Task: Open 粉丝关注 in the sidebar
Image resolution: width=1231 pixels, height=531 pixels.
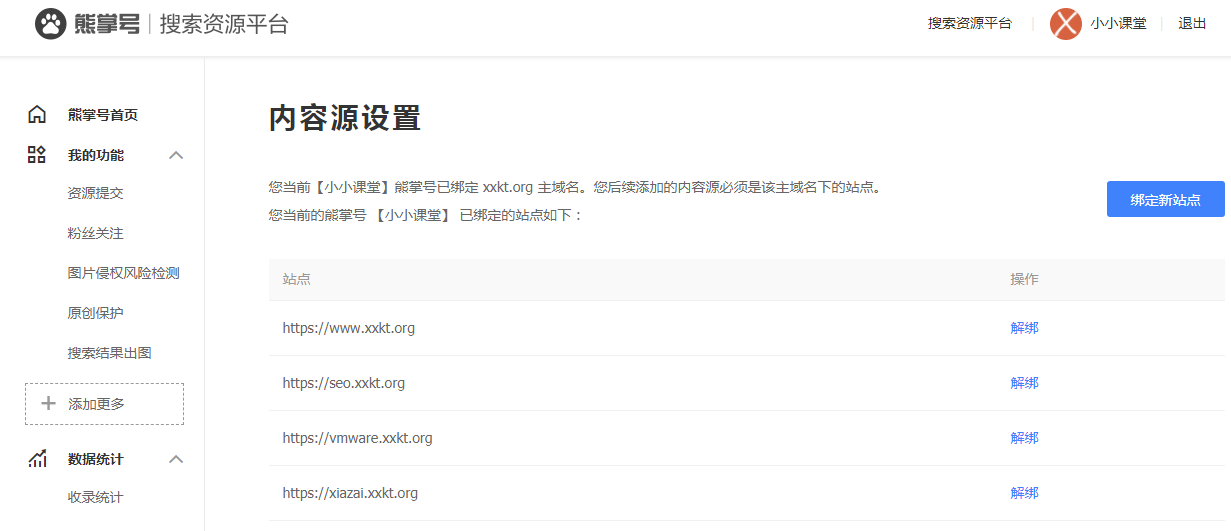Action: tap(96, 233)
